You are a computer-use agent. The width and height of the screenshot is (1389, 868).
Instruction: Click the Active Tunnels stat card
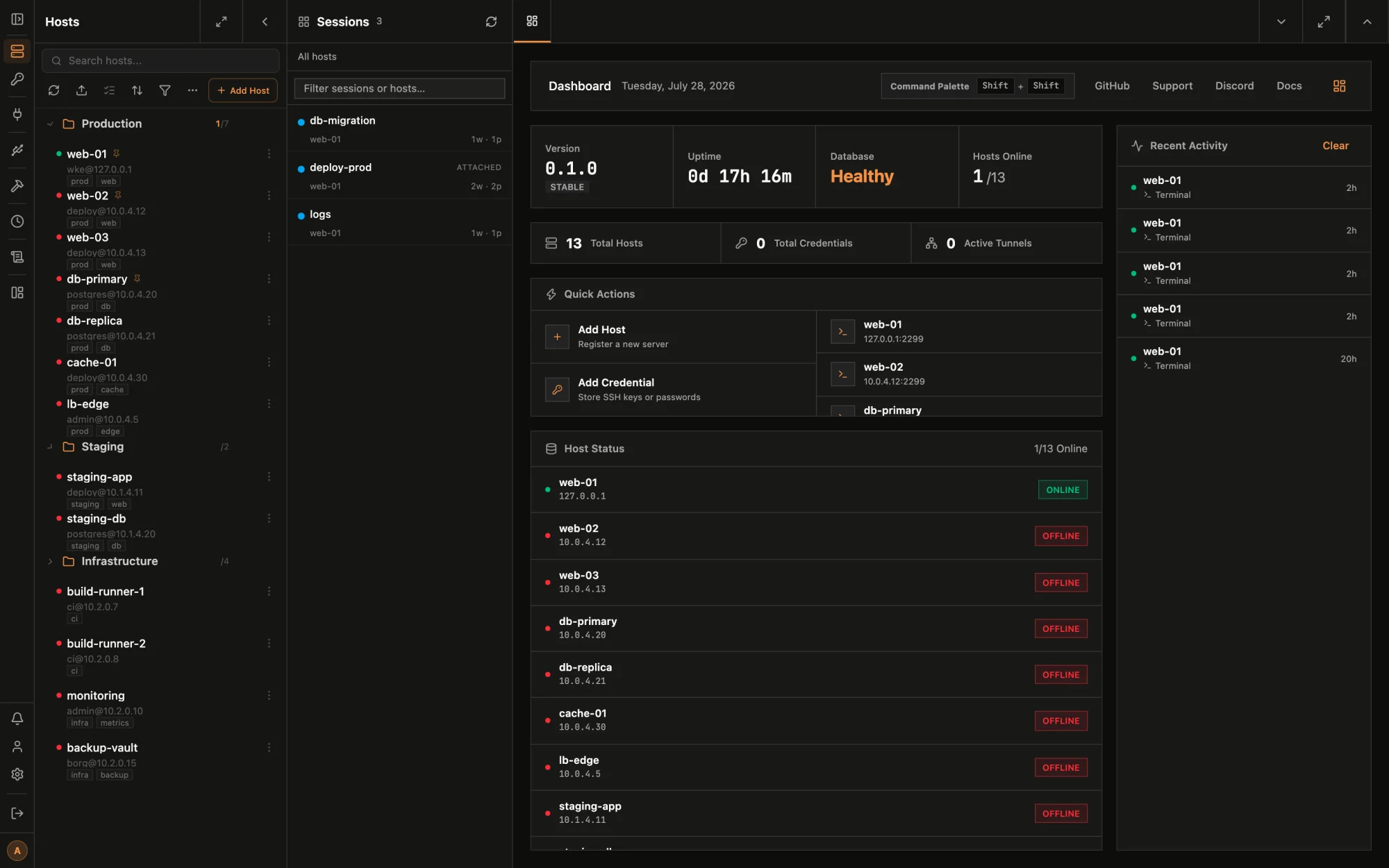click(1006, 243)
